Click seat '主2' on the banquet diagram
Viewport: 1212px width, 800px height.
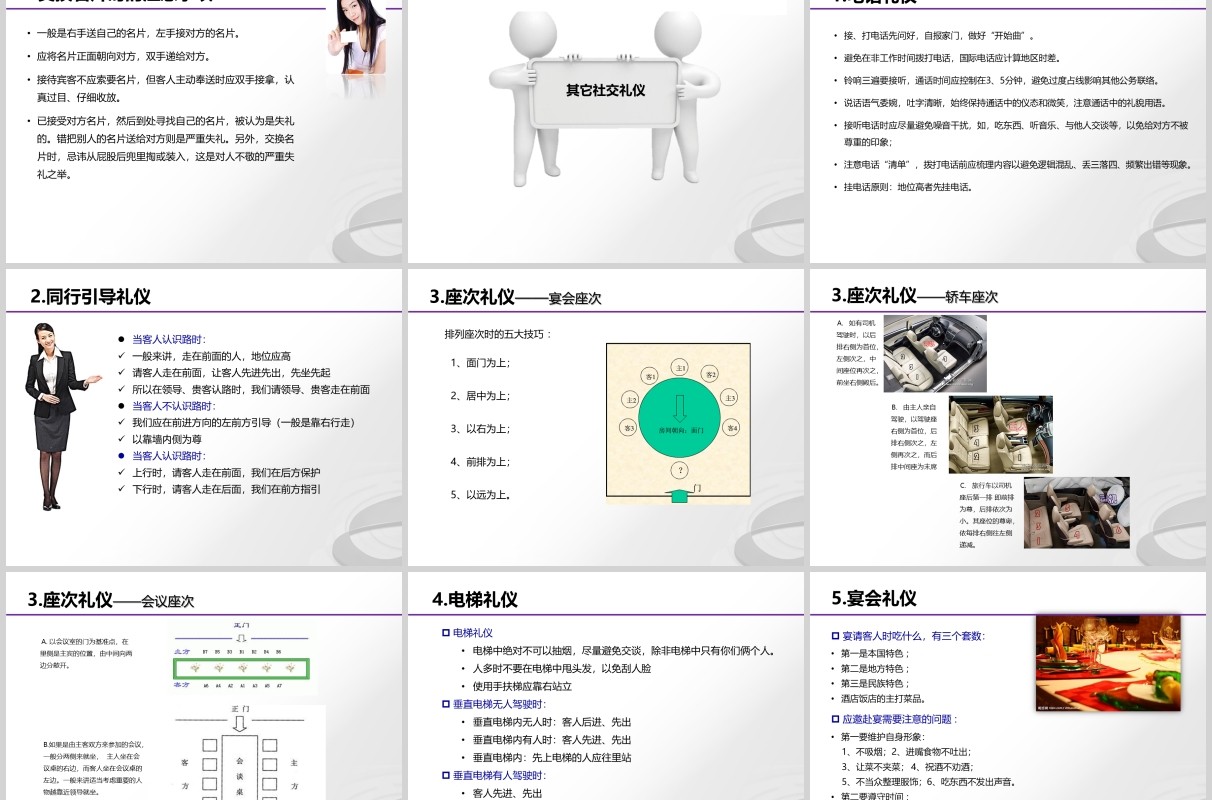(x=631, y=399)
